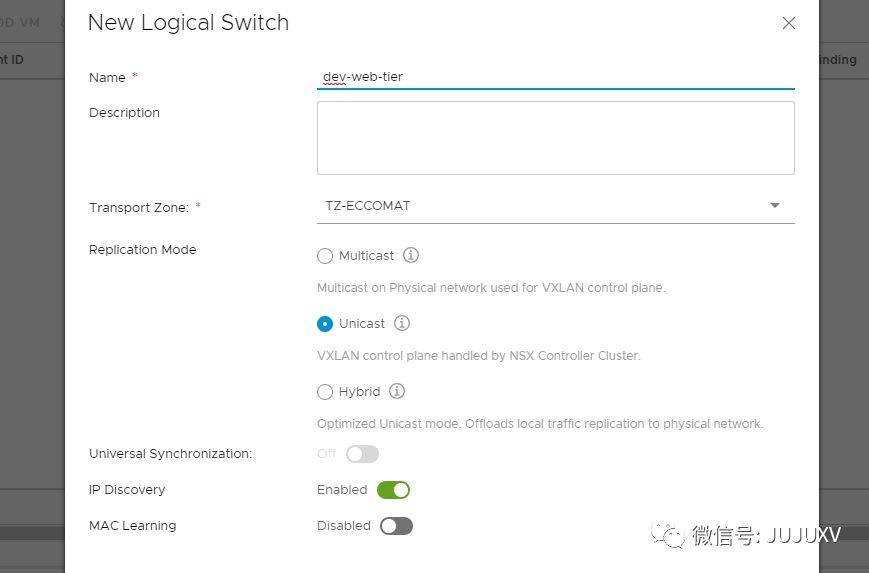
Task: Disable the IP Discovery toggle
Action: point(393,490)
